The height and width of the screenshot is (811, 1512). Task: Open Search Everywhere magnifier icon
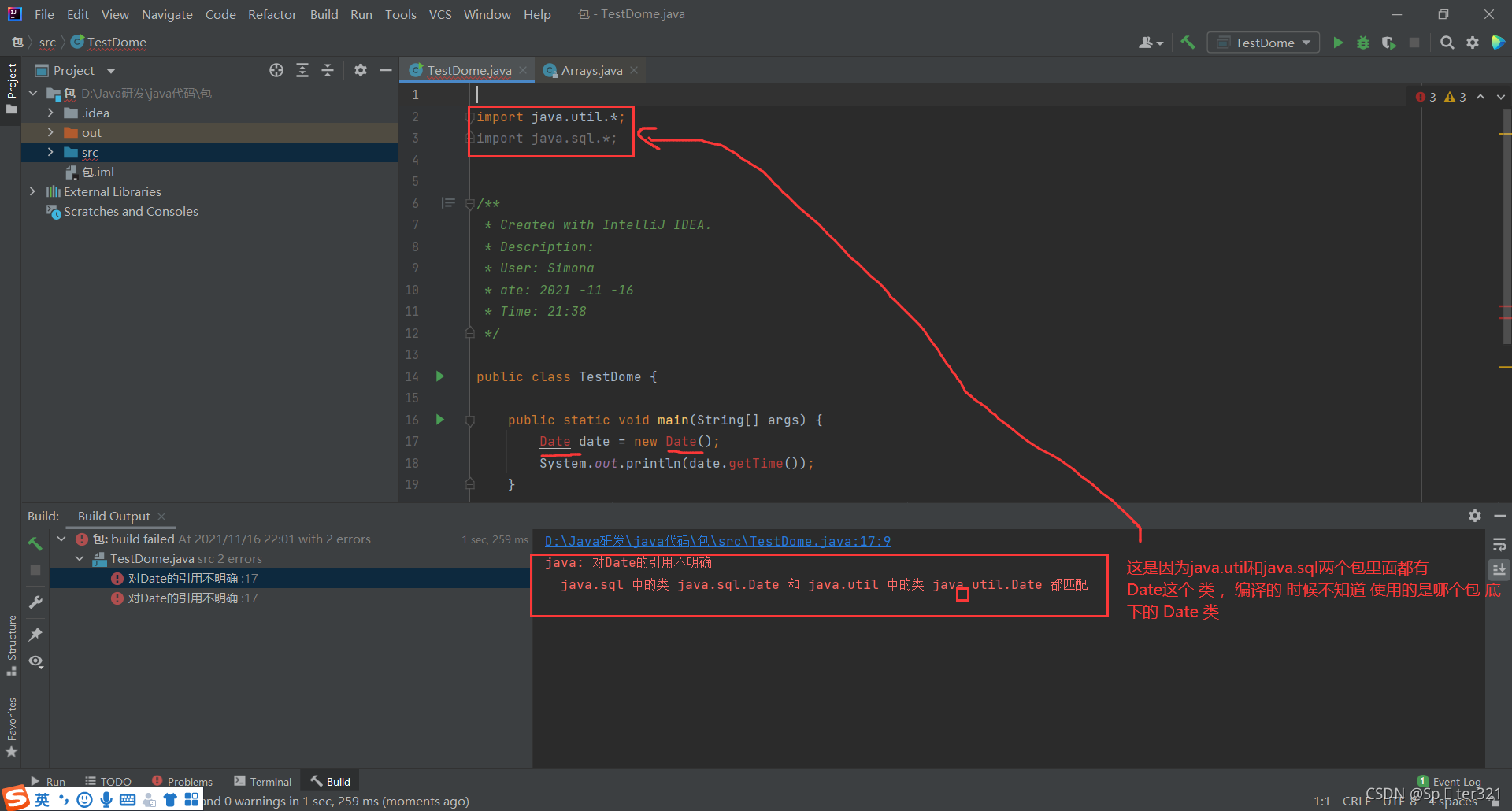pyautogui.click(x=1447, y=43)
